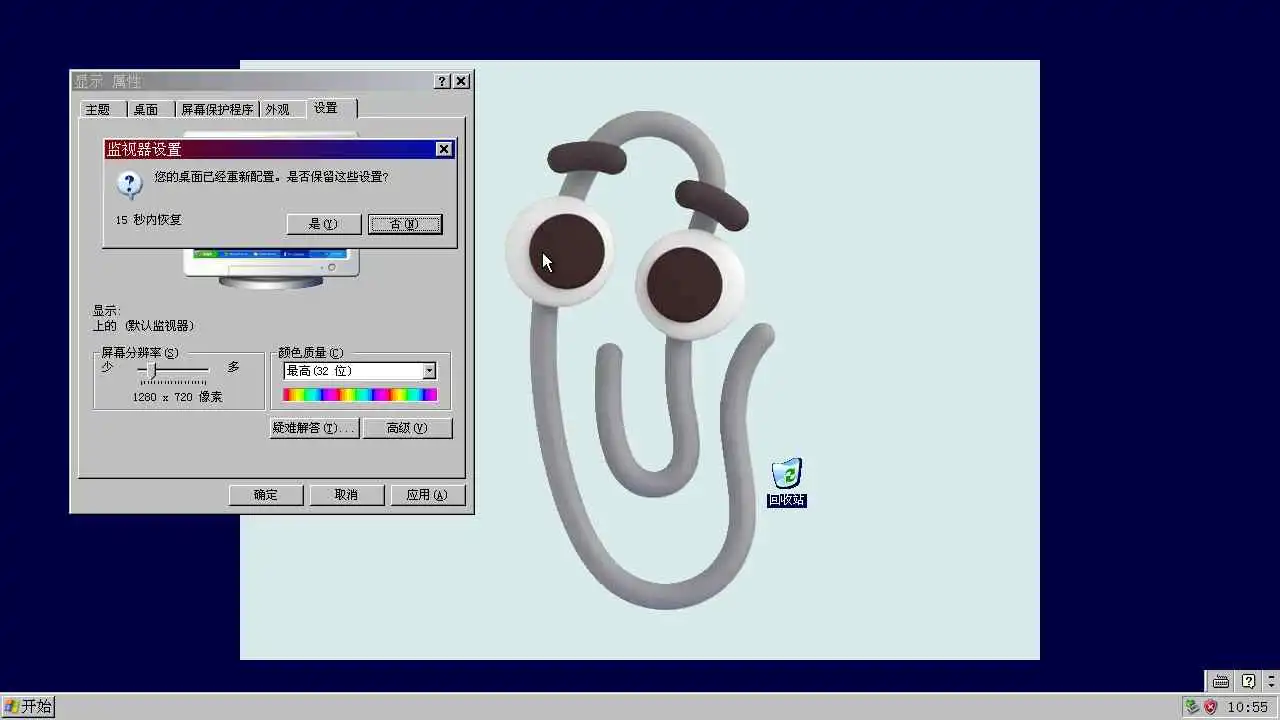Click the 上的 (默认监视器) display label

[x=143, y=326]
